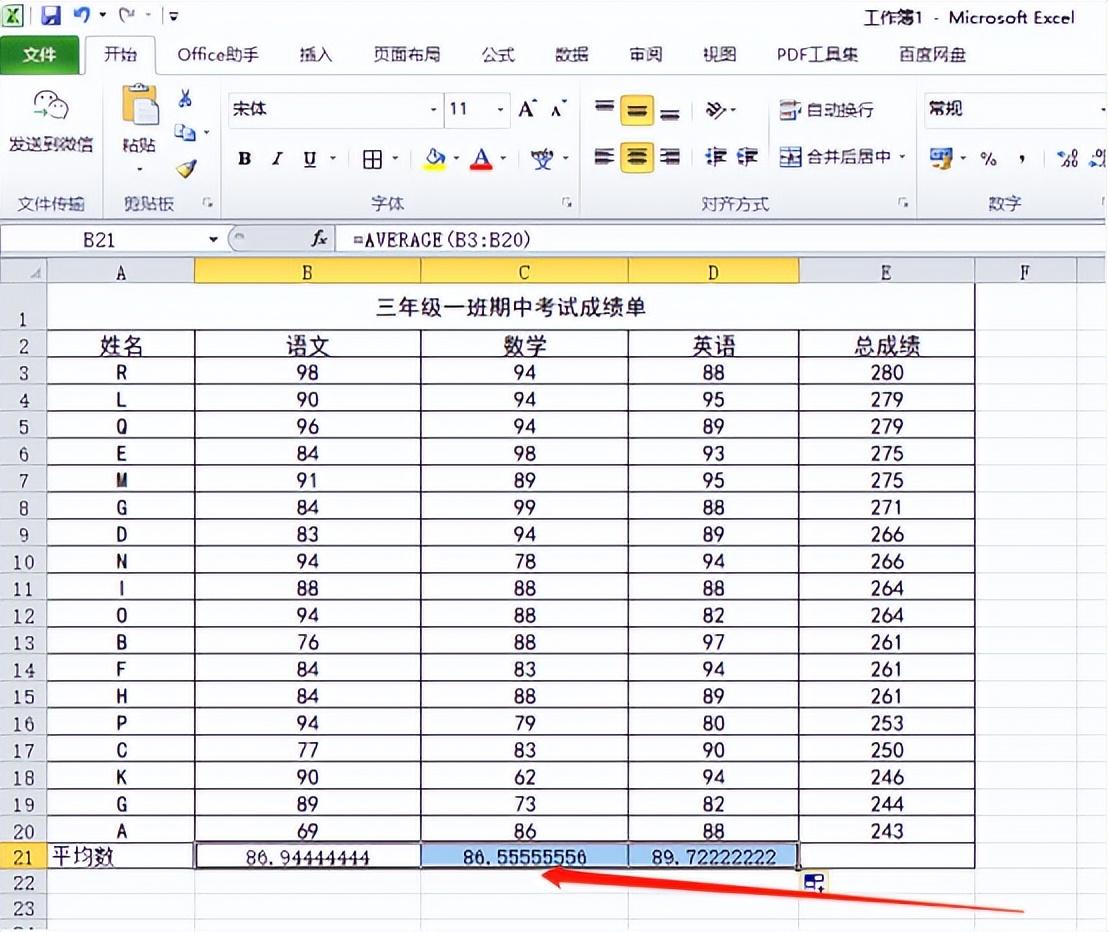Toggle center horizontal alignment
The width and height of the screenshot is (1108, 932).
pos(637,157)
